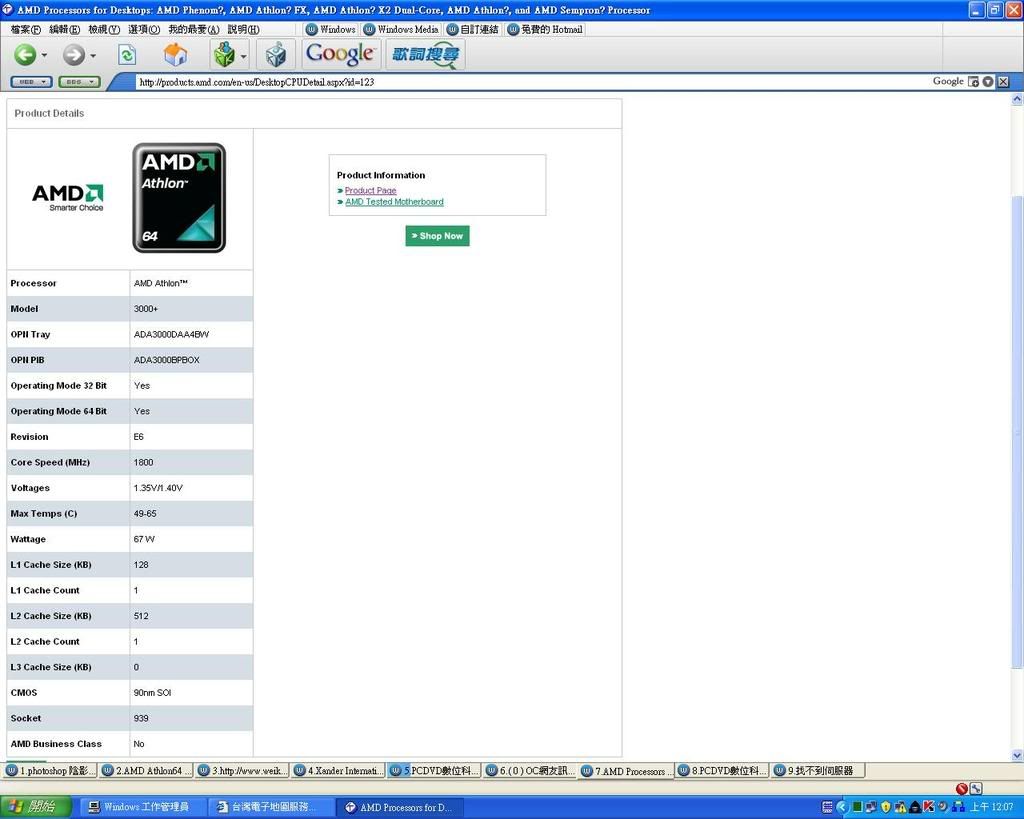The height and width of the screenshot is (819, 1024).
Task: Open the forward button history dropdown
Action: pos(93,56)
